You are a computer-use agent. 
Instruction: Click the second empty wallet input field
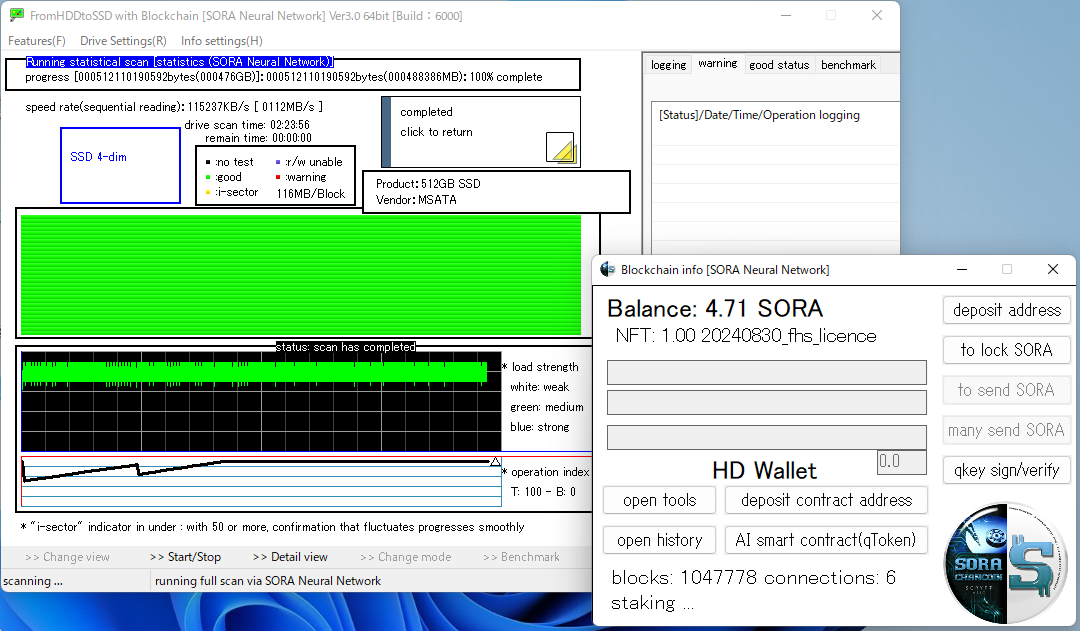click(767, 402)
